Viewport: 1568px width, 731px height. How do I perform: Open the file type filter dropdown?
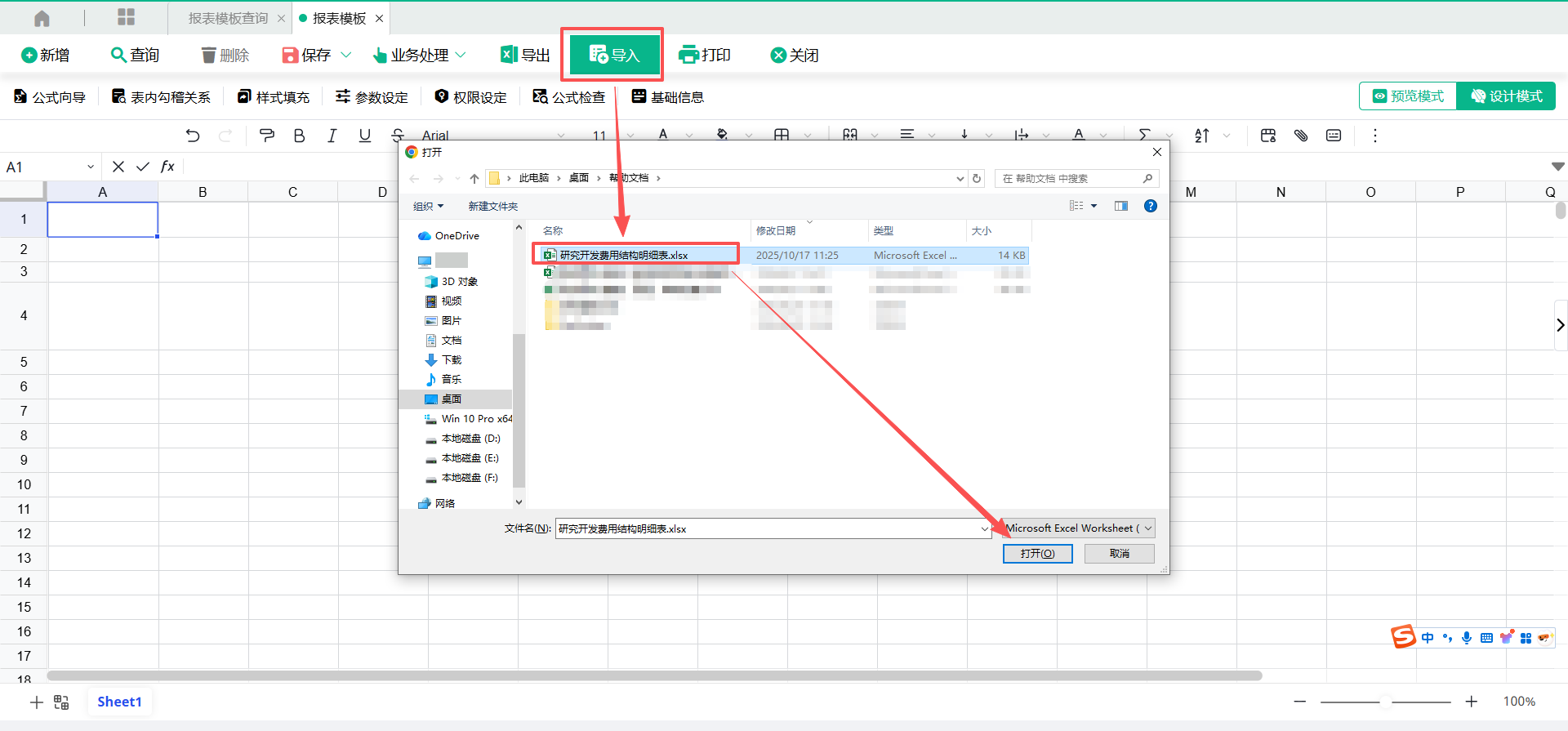(x=1078, y=528)
